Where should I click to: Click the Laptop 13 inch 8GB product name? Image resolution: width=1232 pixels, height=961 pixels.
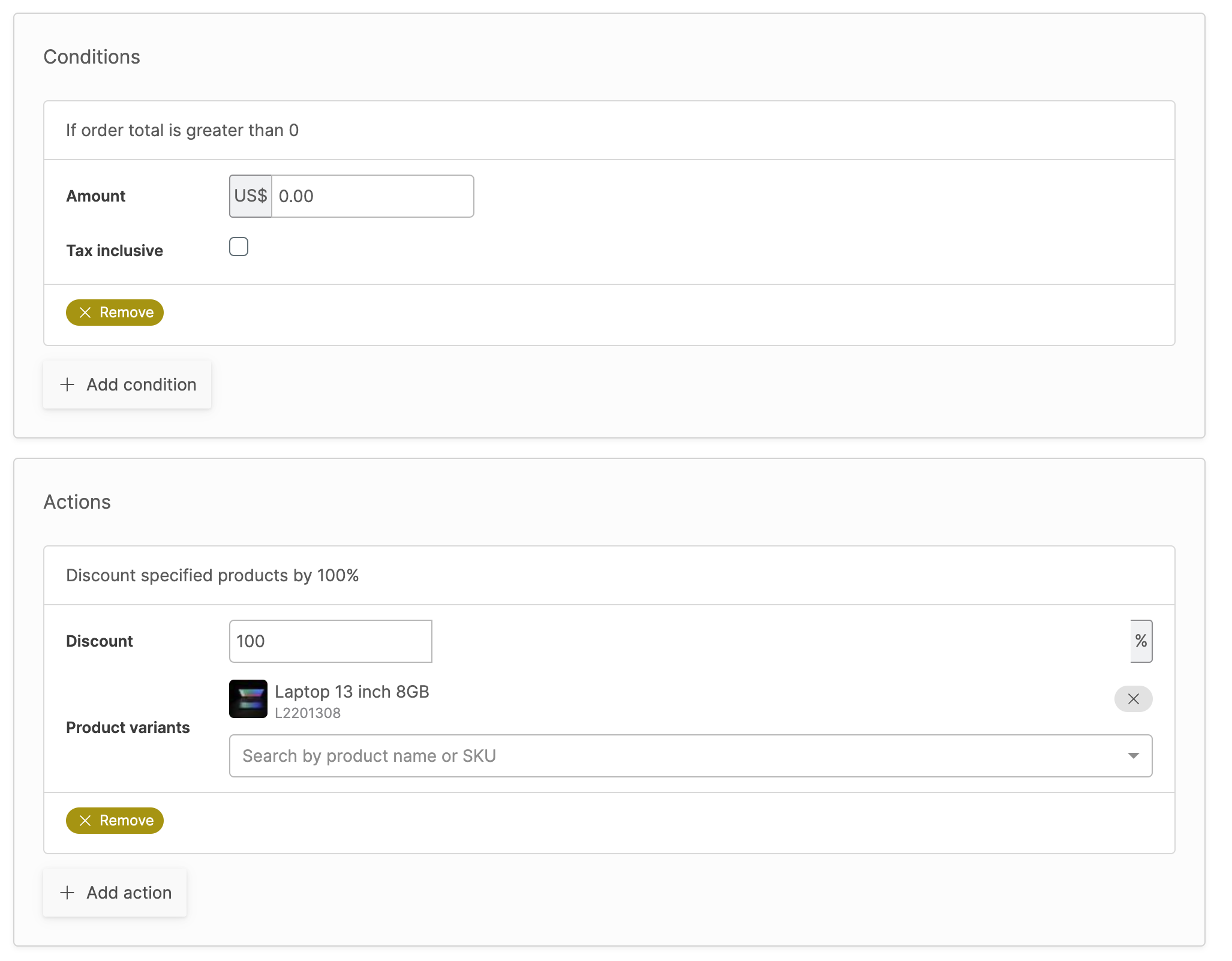(351, 691)
